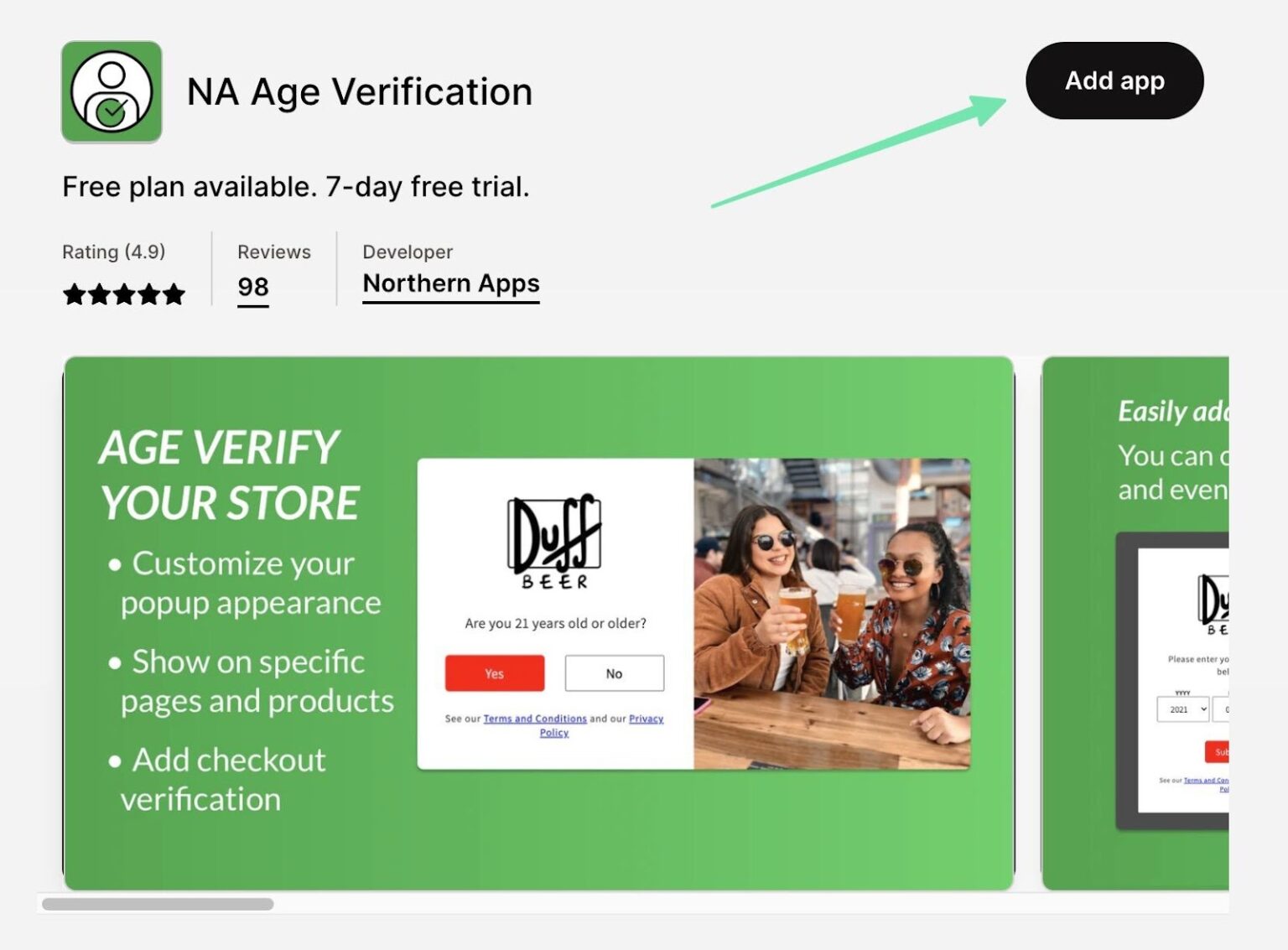Click the YYYY field chevron
This screenshot has height=950, width=1288.
[x=1203, y=709]
